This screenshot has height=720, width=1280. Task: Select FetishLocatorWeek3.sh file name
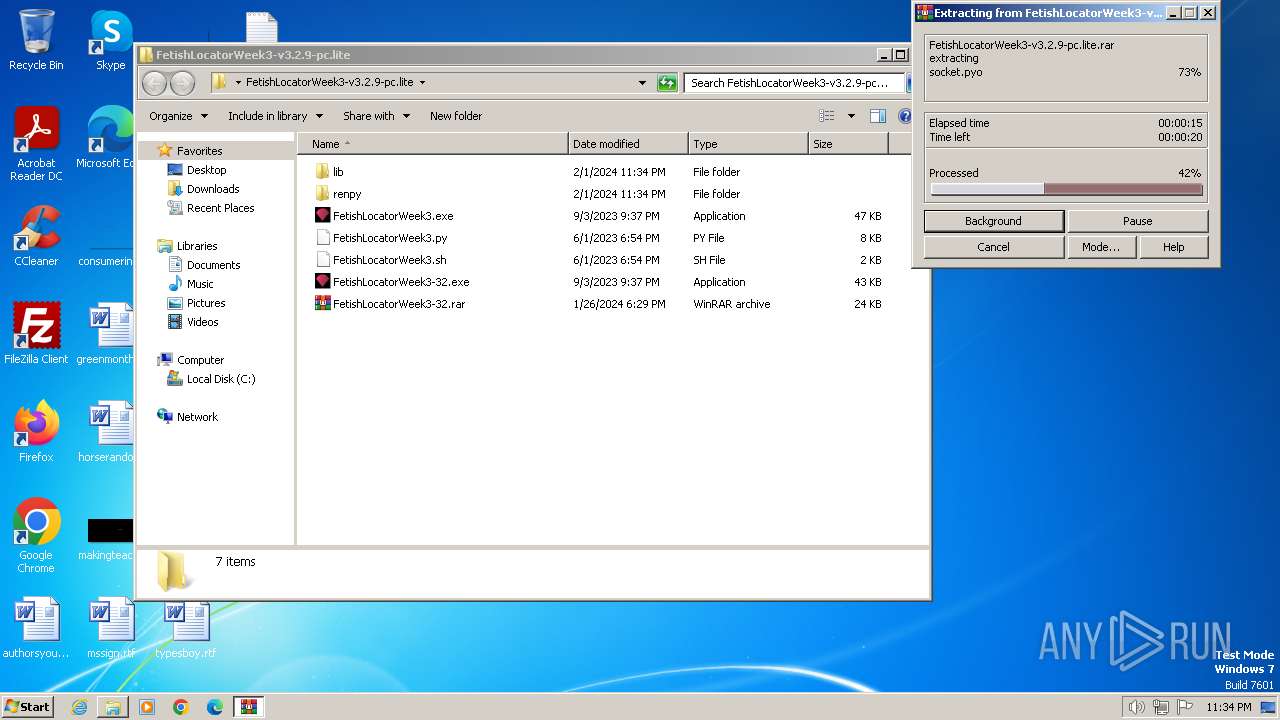390,260
